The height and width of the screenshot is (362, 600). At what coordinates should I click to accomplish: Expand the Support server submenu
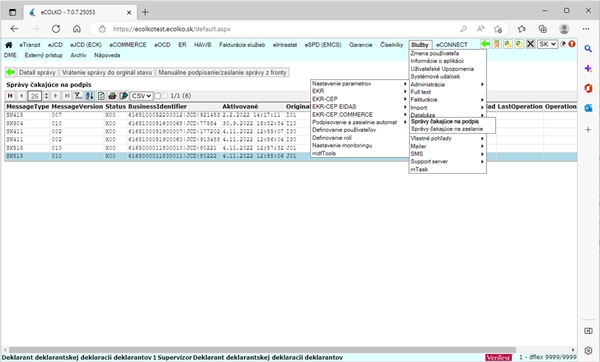coord(447,161)
